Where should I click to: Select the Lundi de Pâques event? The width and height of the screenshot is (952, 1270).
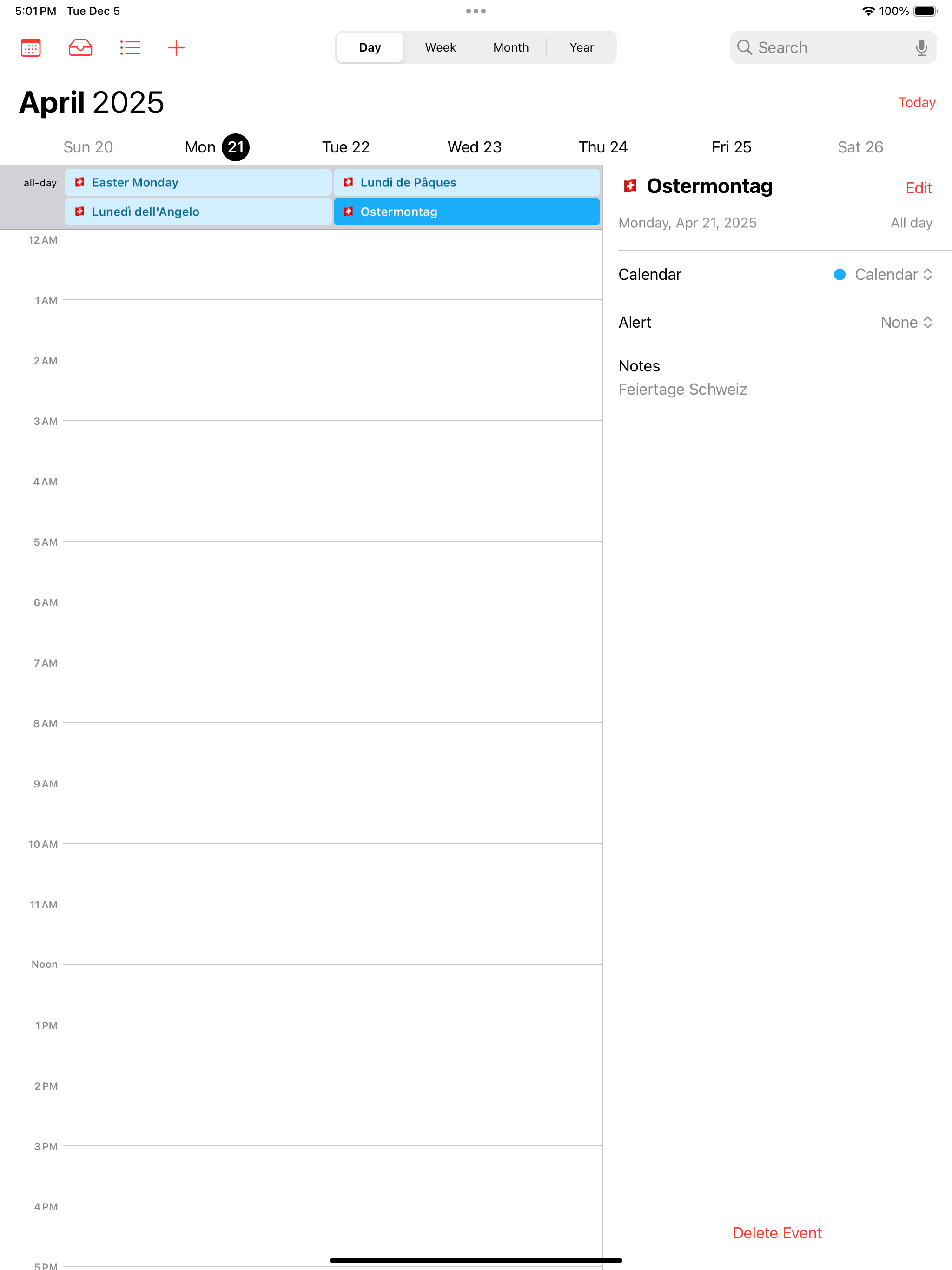(x=466, y=183)
